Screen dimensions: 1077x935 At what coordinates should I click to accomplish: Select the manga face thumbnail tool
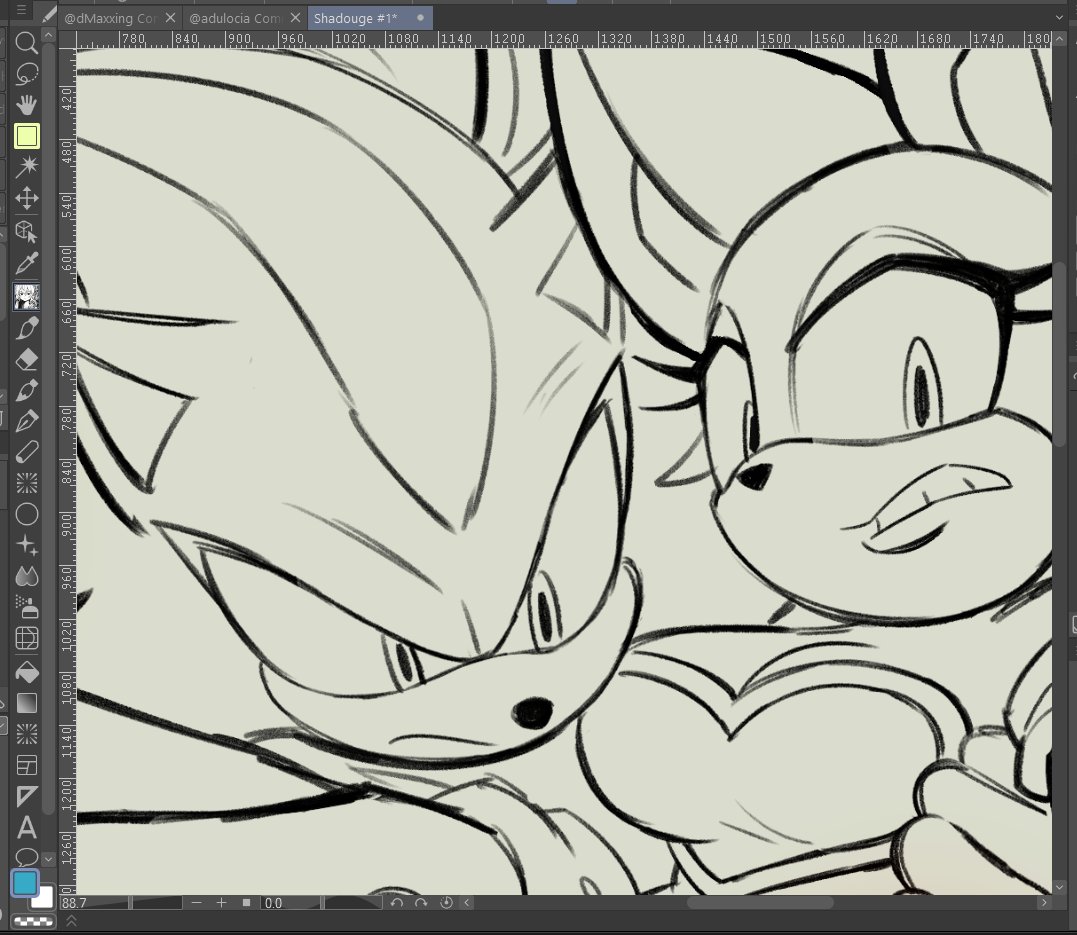(x=26, y=297)
